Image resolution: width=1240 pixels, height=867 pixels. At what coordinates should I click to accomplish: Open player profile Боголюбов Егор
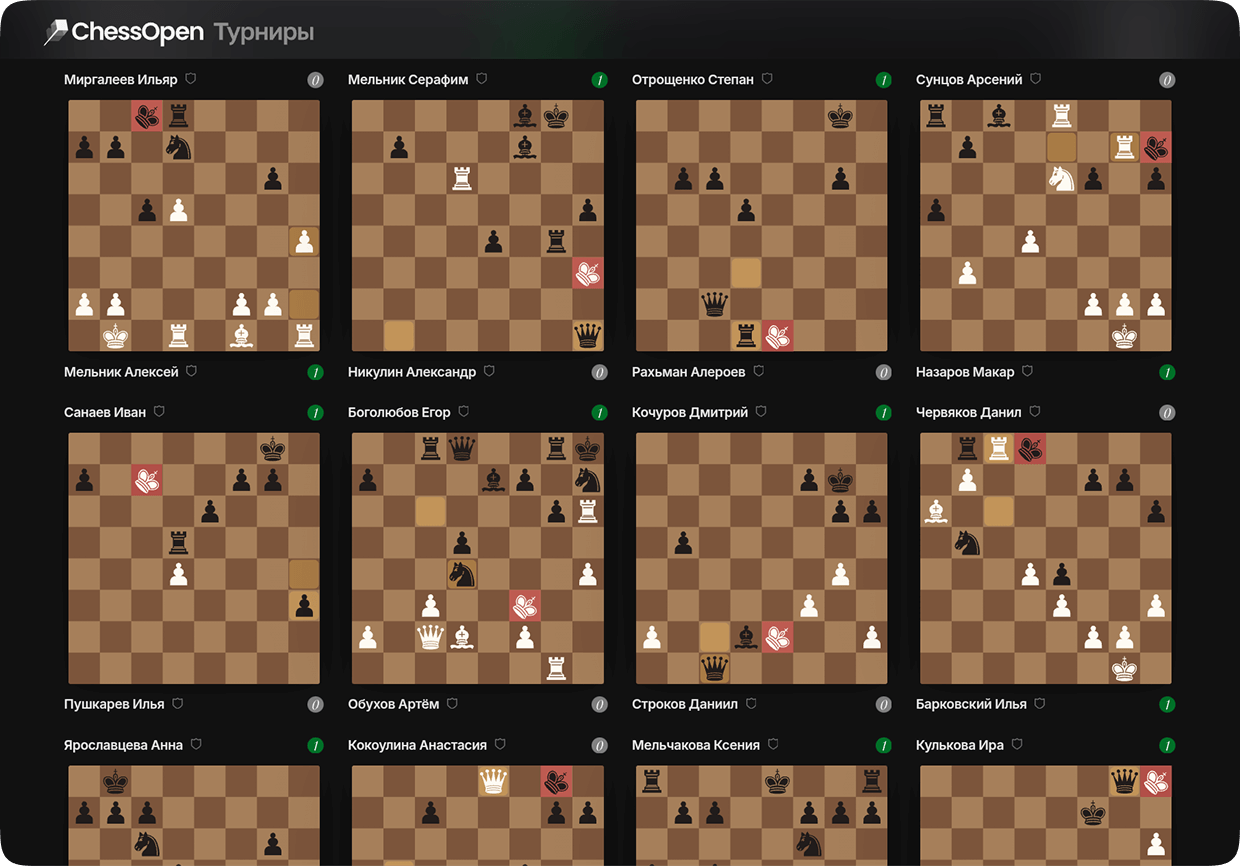point(399,412)
